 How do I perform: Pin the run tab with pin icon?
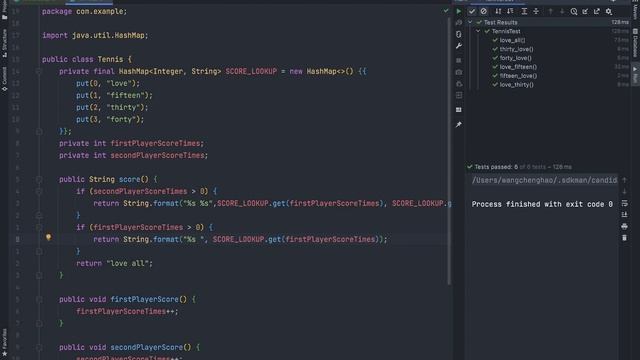click(x=459, y=124)
